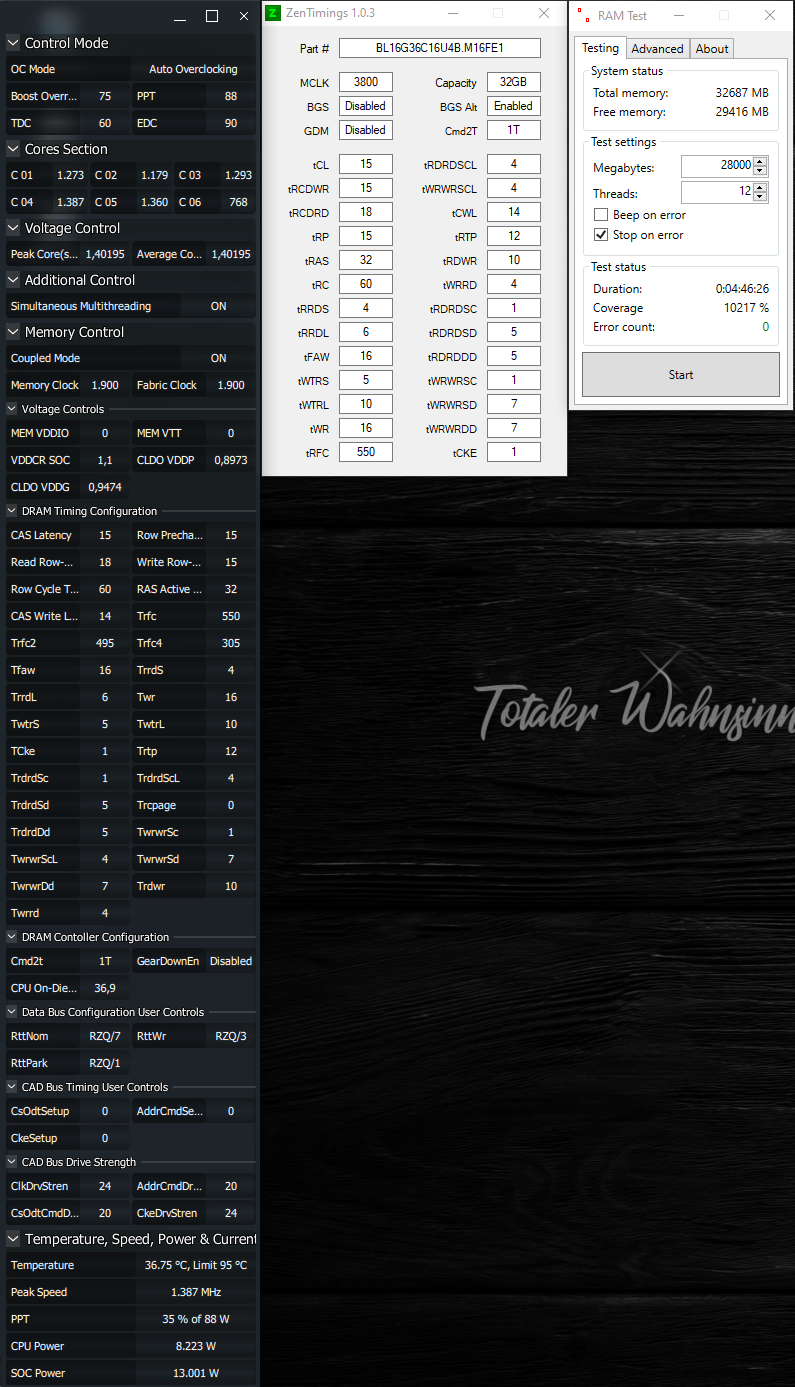Change the RttWr value RZQ/3

coord(231,1036)
